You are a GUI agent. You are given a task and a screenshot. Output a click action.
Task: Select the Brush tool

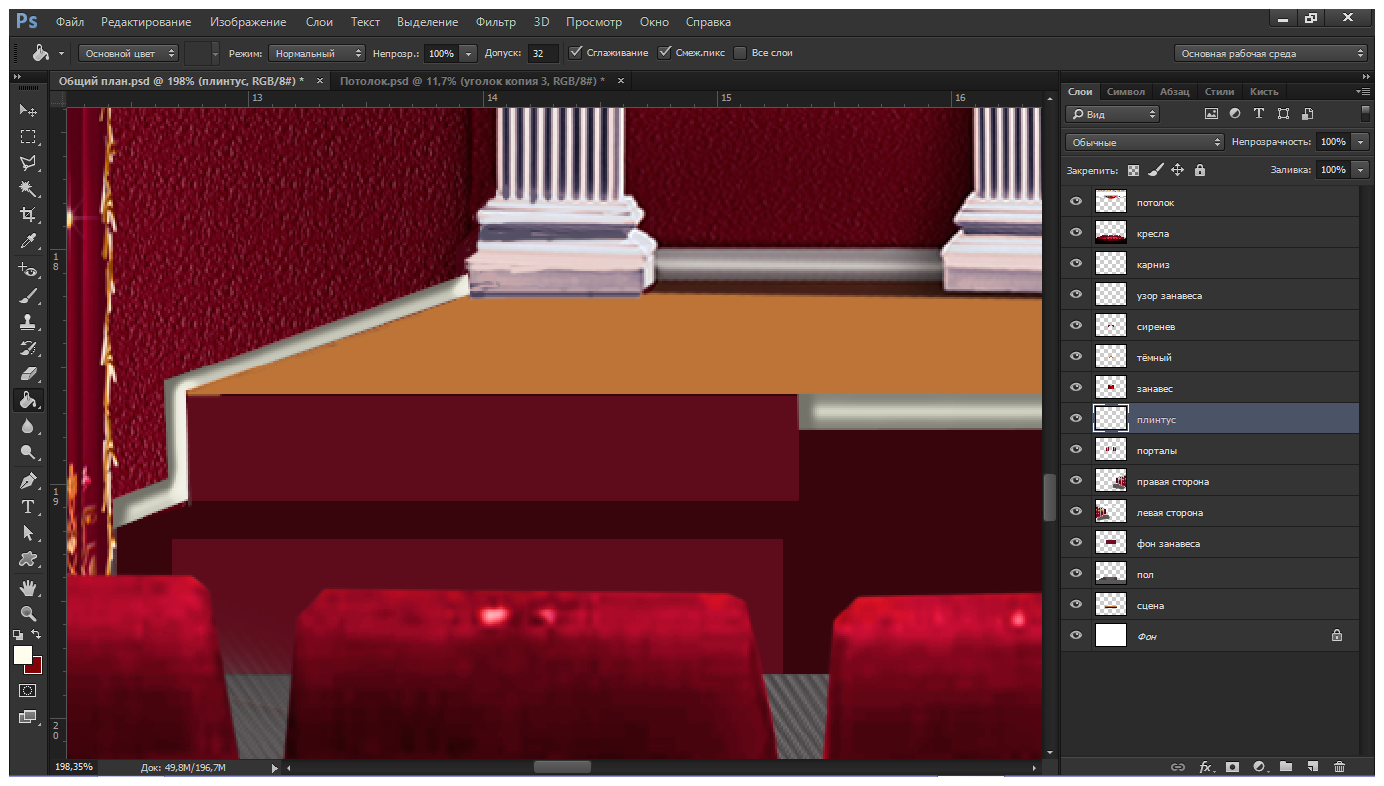point(28,296)
